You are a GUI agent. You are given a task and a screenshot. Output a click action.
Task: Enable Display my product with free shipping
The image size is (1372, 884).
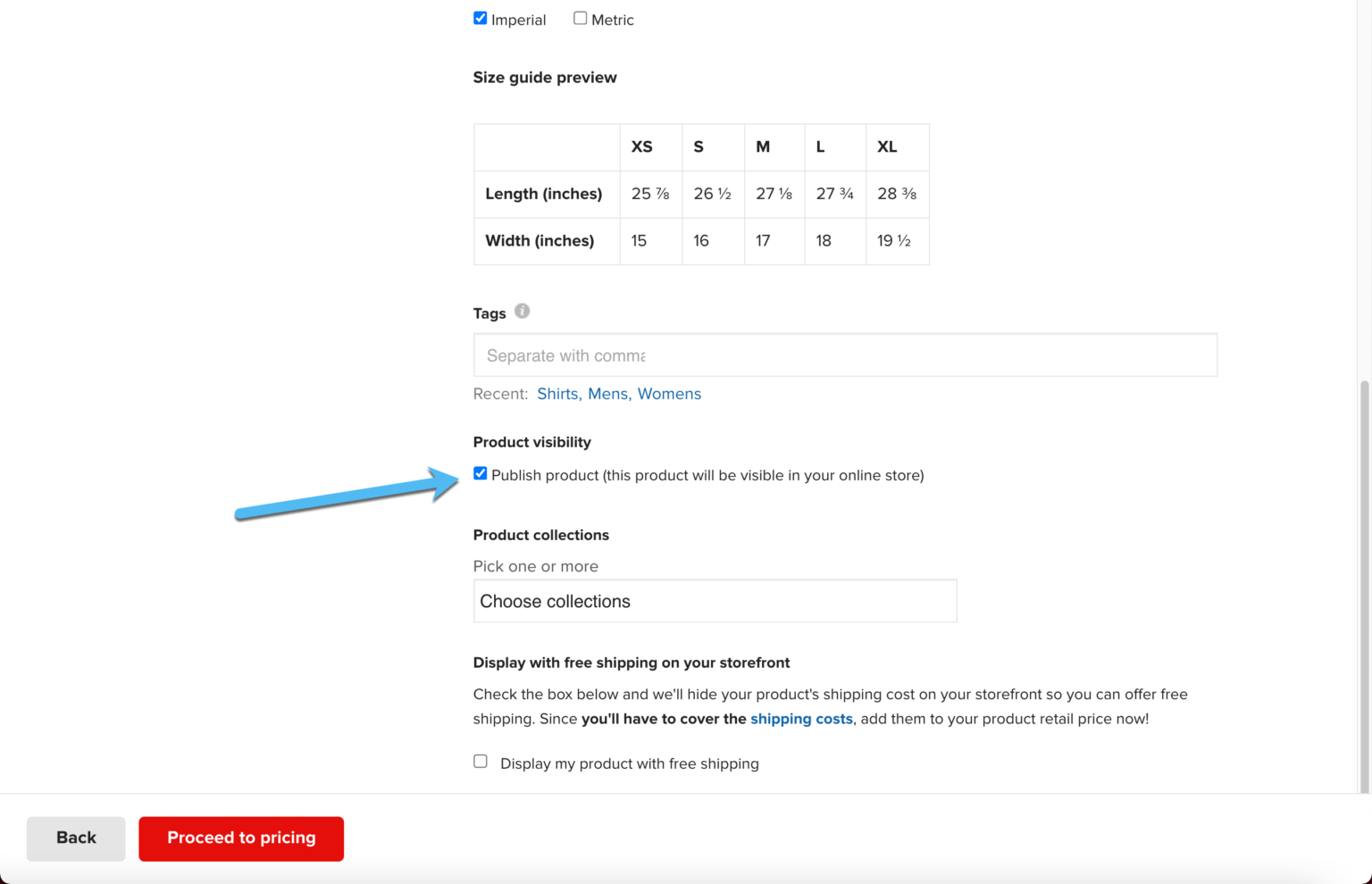pos(480,761)
